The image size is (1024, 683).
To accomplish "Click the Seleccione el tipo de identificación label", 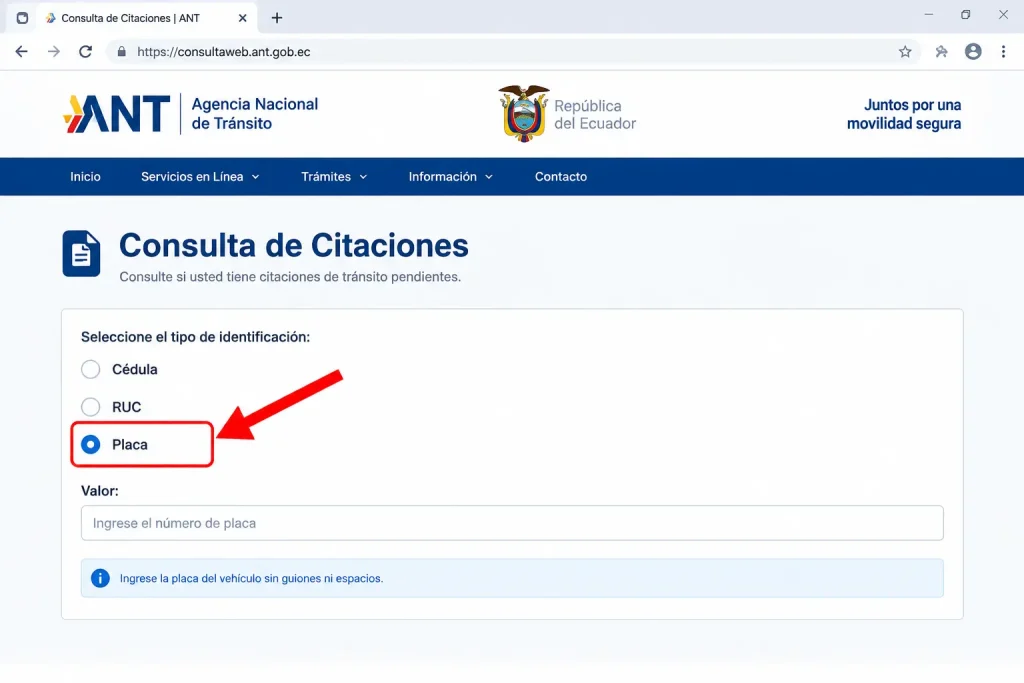I will 195,337.
